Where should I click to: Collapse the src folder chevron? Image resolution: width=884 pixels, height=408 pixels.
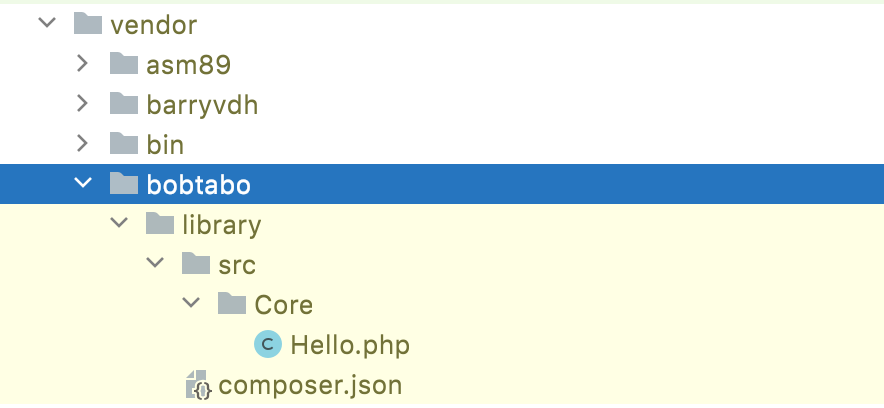pyautogui.click(x=155, y=264)
